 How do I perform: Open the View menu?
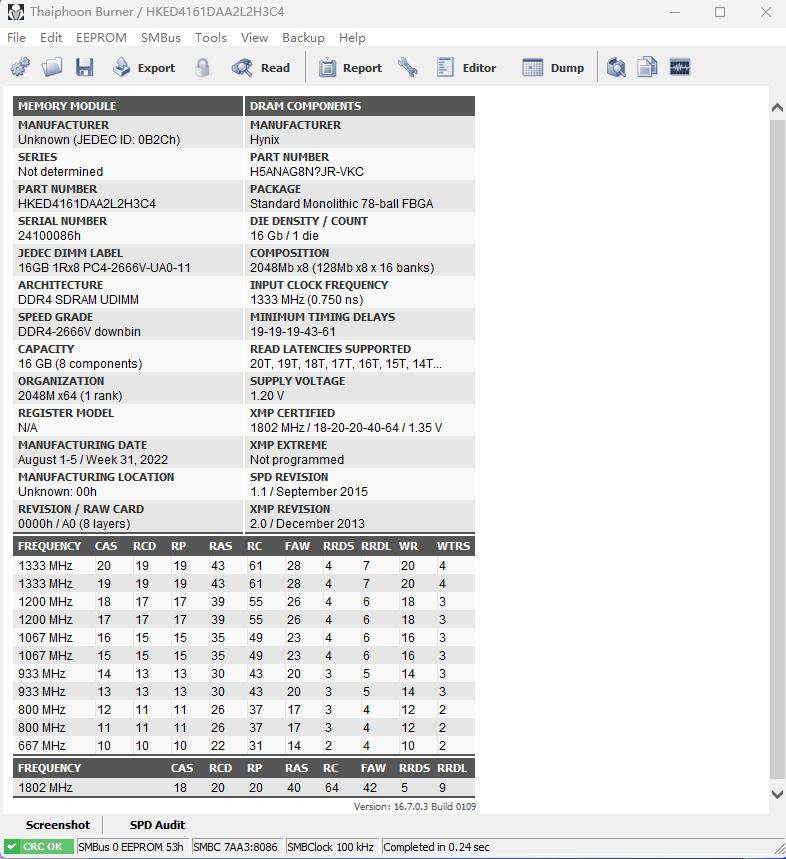pyautogui.click(x=254, y=38)
